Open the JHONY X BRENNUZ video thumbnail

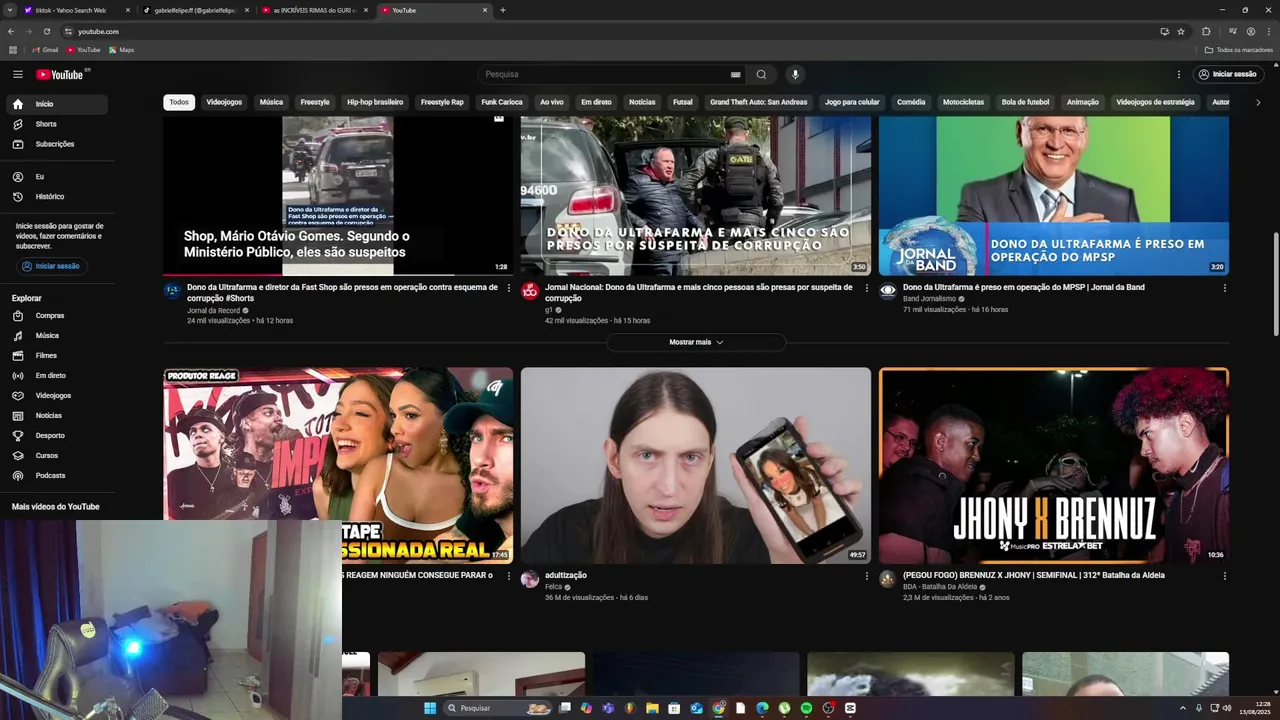(1054, 466)
